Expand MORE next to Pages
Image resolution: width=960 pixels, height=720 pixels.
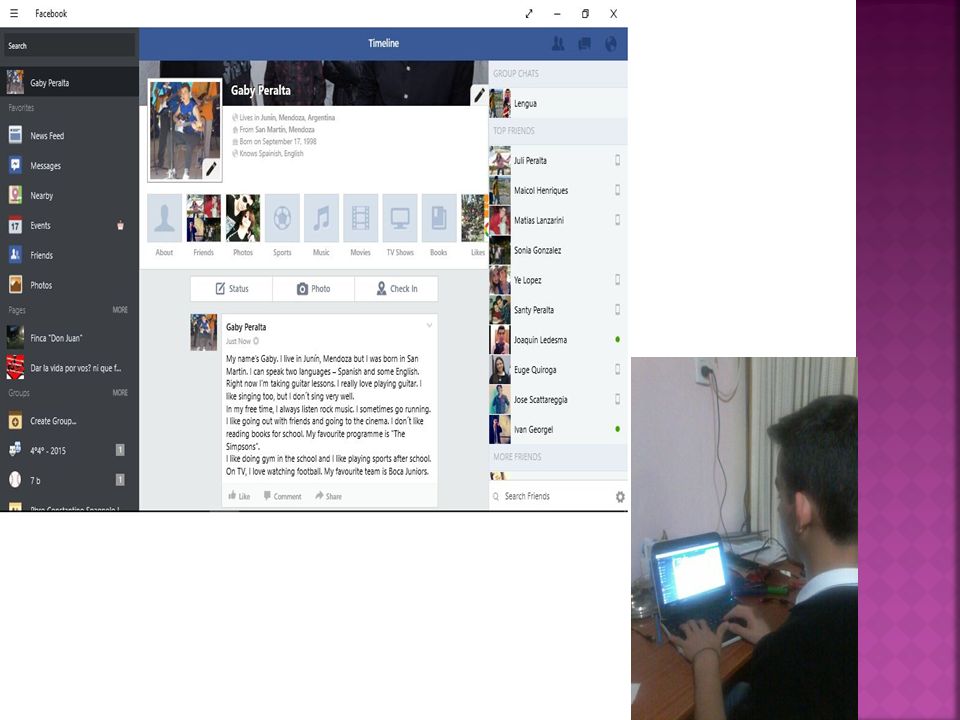click(120, 310)
